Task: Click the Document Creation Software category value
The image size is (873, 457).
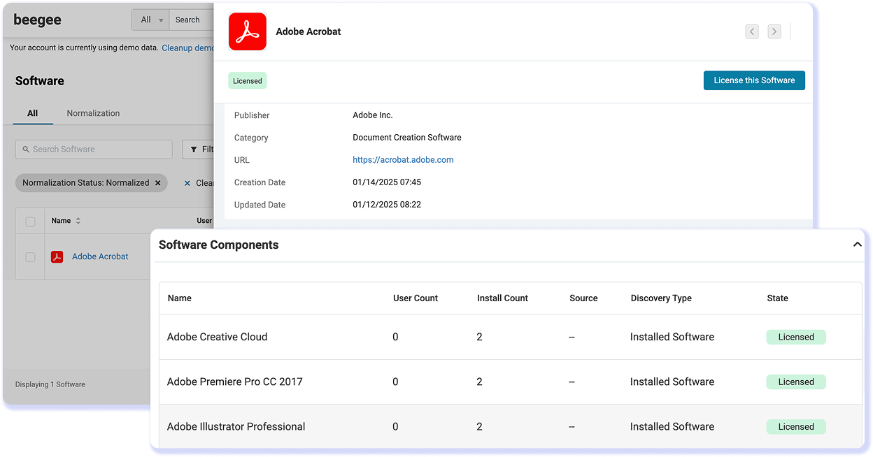Action: click(x=406, y=137)
